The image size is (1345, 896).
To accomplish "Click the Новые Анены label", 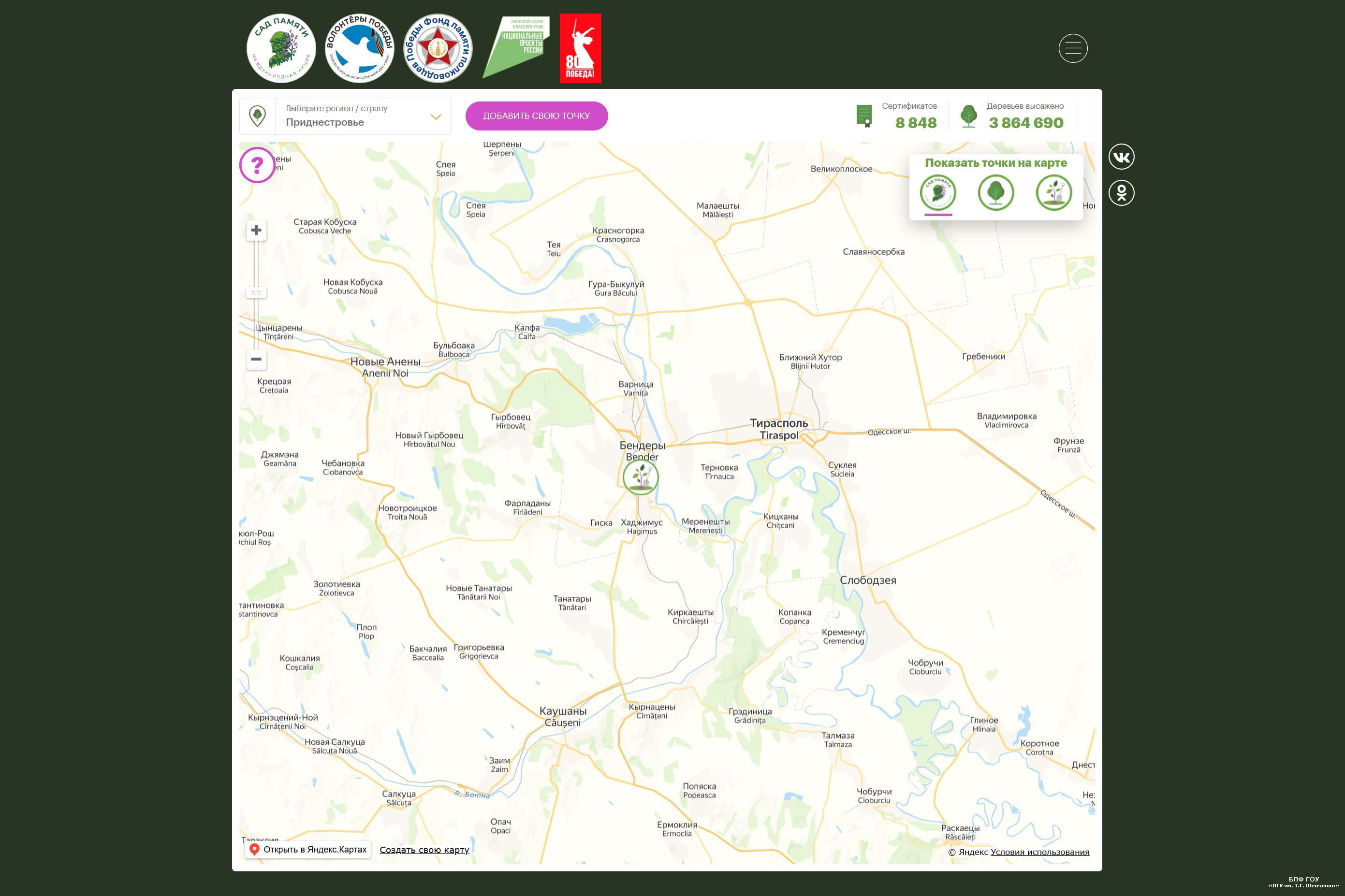I will [385, 367].
